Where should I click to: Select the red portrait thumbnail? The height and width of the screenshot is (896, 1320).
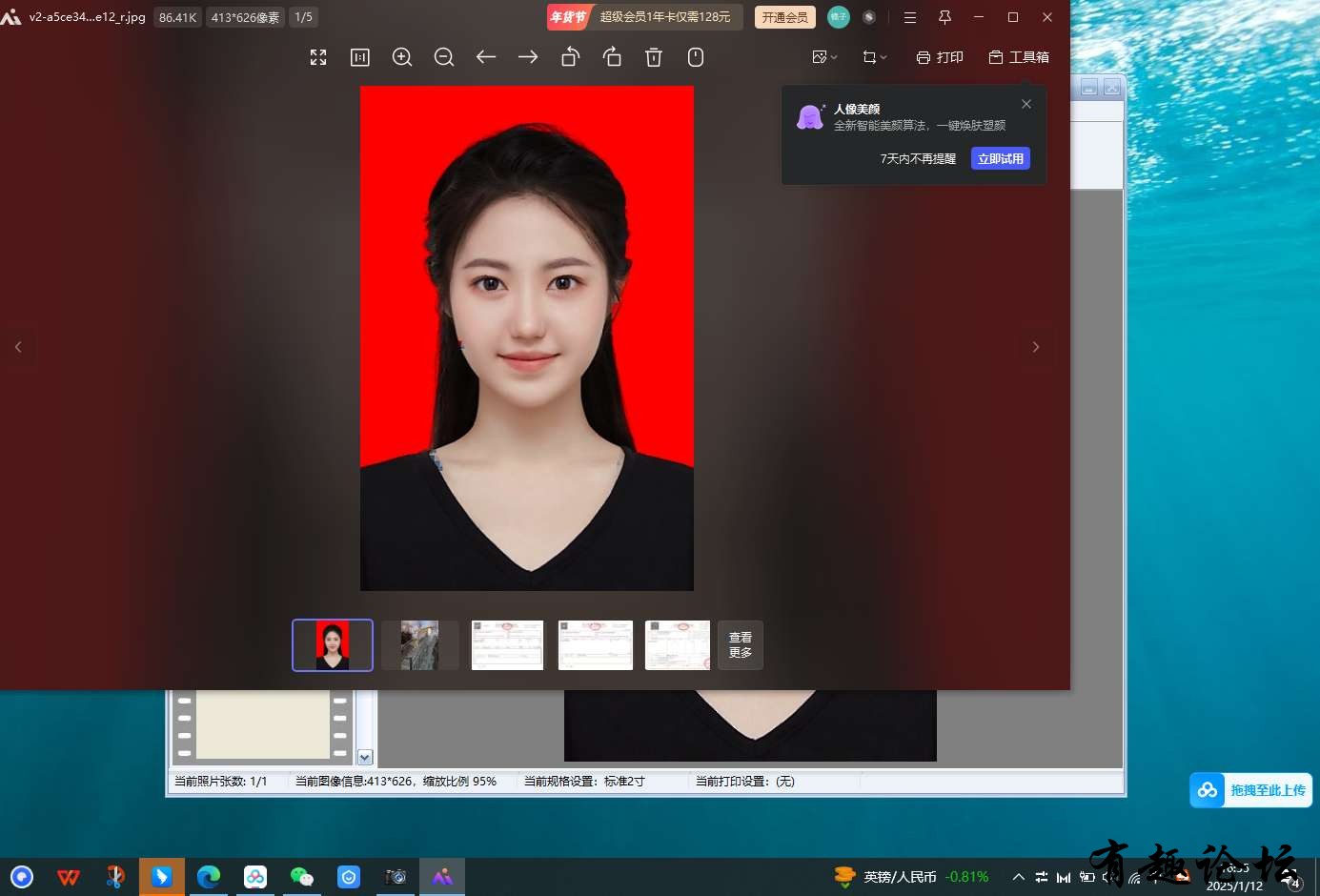[x=333, y=645]
